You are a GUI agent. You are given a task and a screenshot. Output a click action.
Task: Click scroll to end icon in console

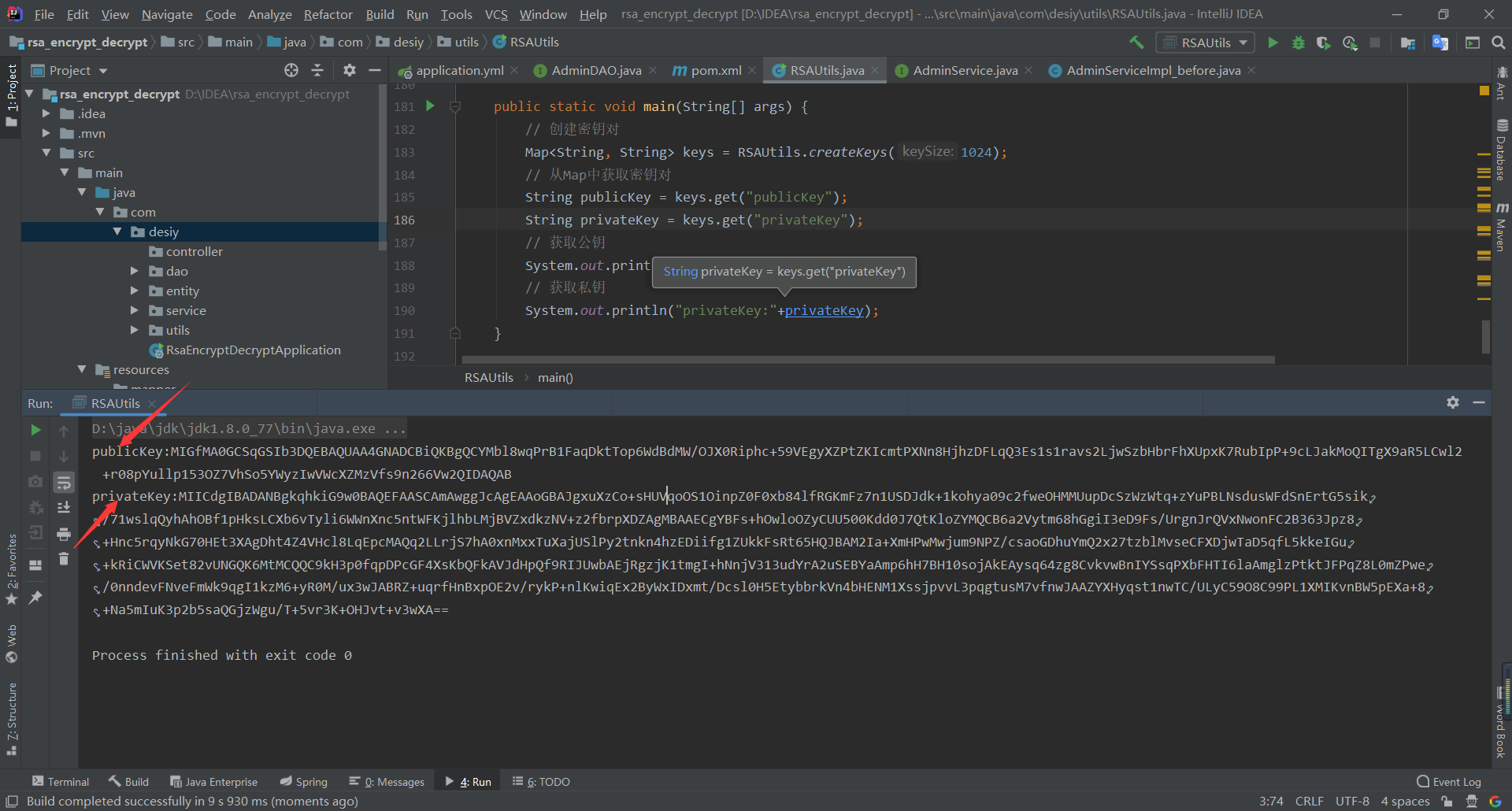(64, 508)
